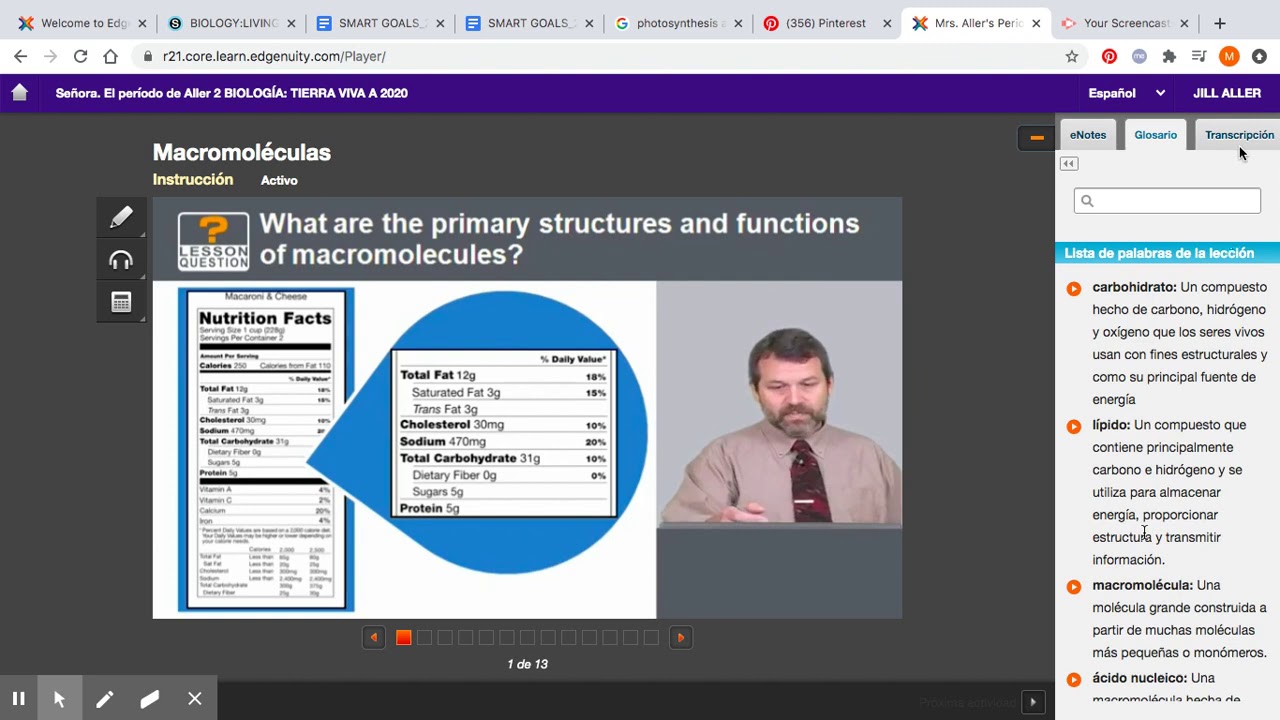Open the headphones audio tool
Screen dimensions: 1280x720
pos(121,260)
